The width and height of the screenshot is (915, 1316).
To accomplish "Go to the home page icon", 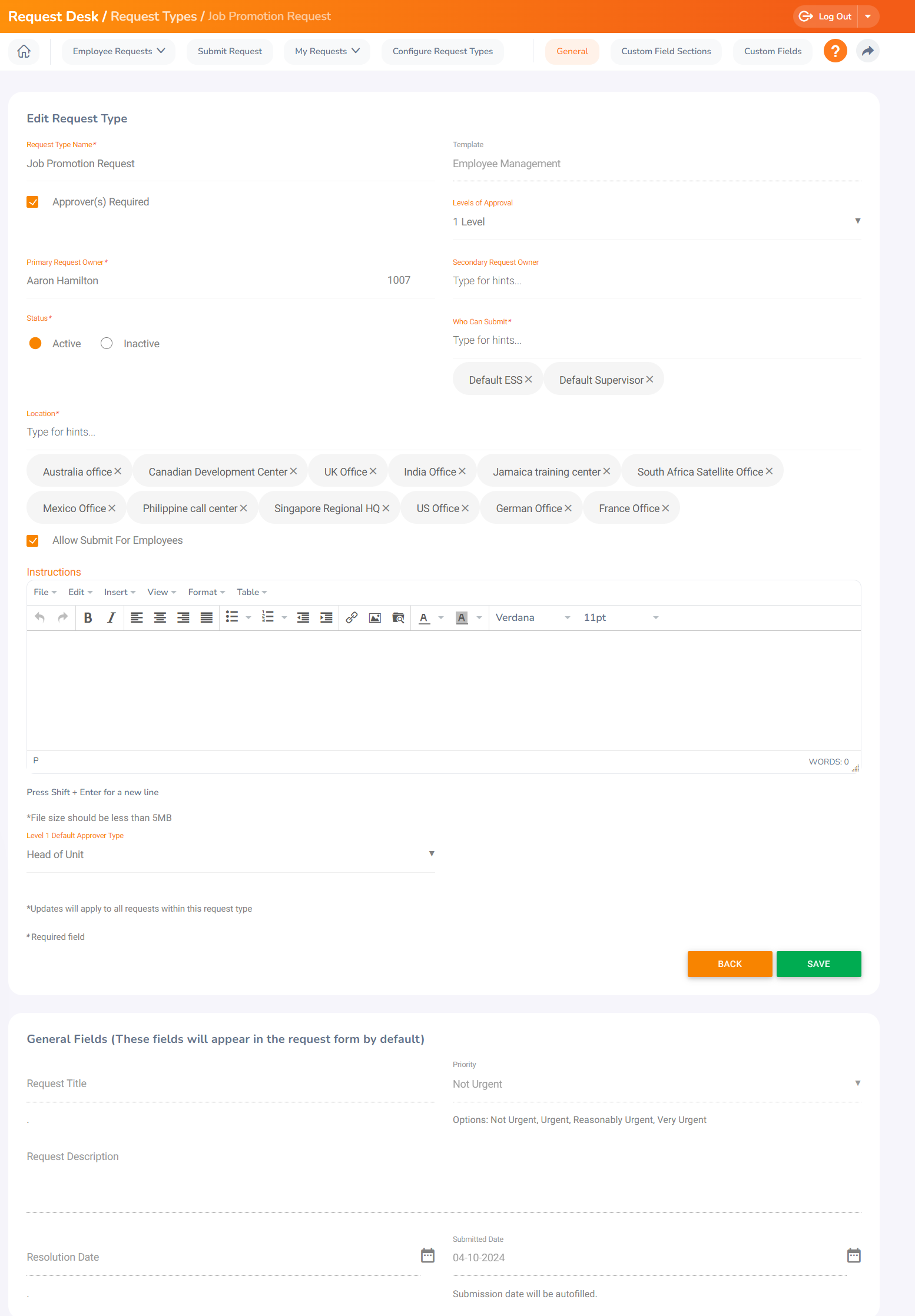I will [x=24, y=51].
